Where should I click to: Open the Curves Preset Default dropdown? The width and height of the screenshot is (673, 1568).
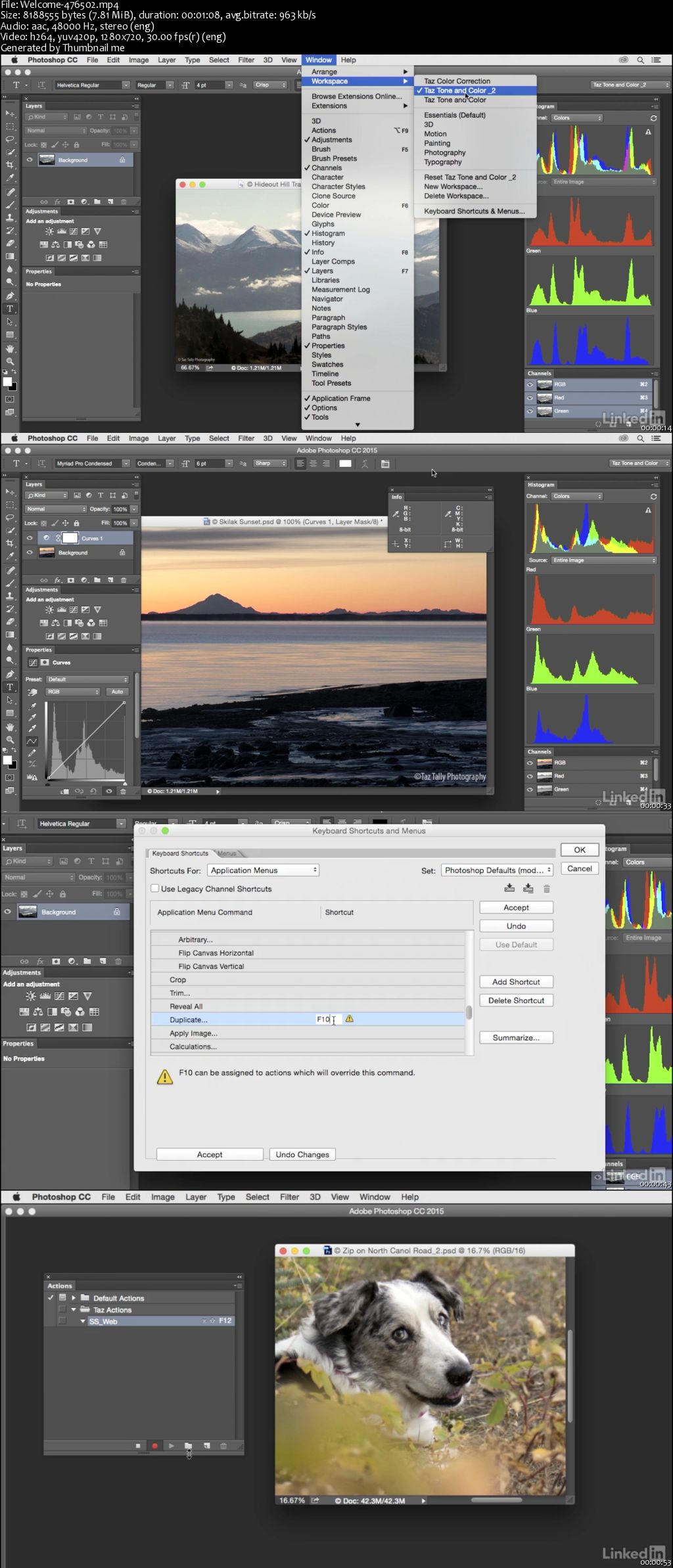87,679
